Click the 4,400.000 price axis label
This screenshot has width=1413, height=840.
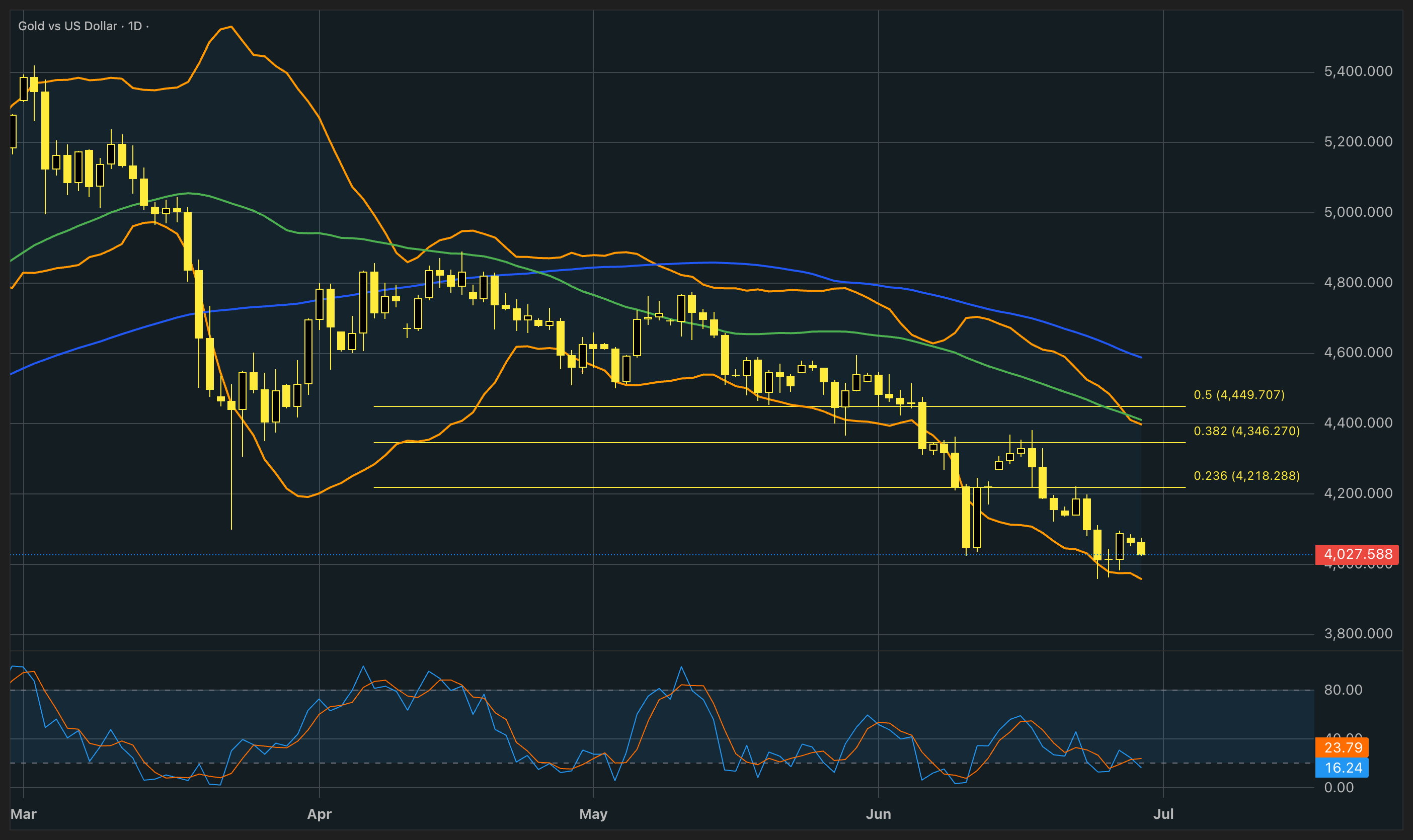tap(1358, 423)
